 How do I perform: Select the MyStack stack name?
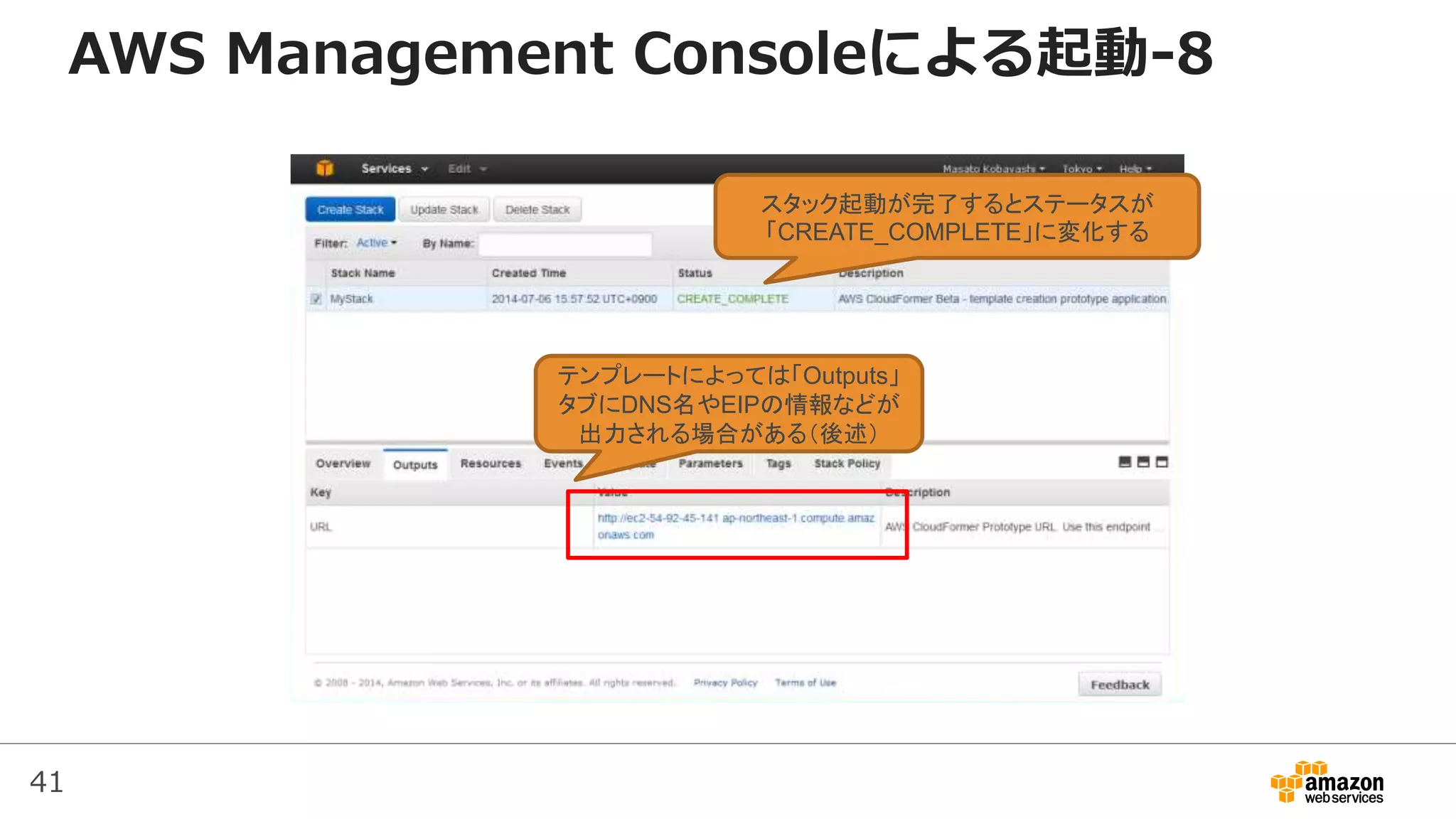click(x=351, y=299)
